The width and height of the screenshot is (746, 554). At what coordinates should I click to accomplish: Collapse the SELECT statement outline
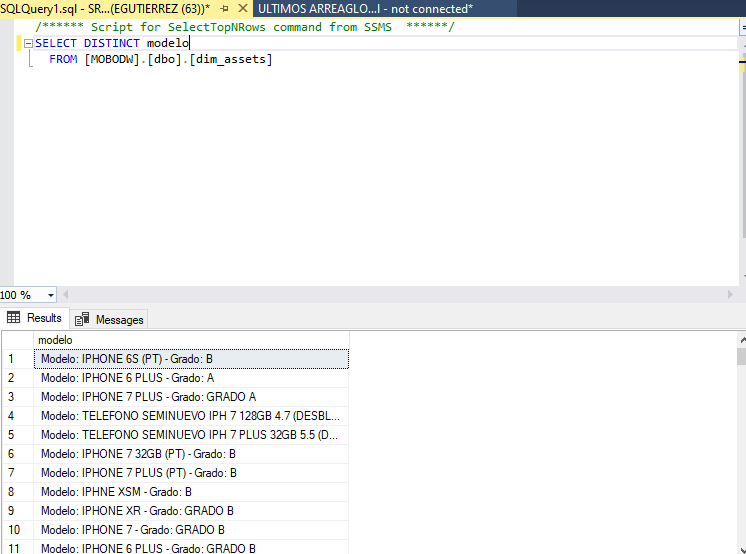coord(28,43)
